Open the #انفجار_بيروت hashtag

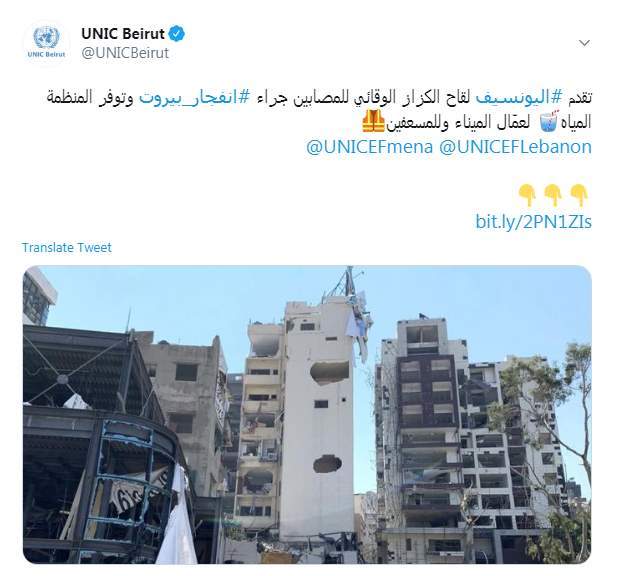click(x=195, y=97)
